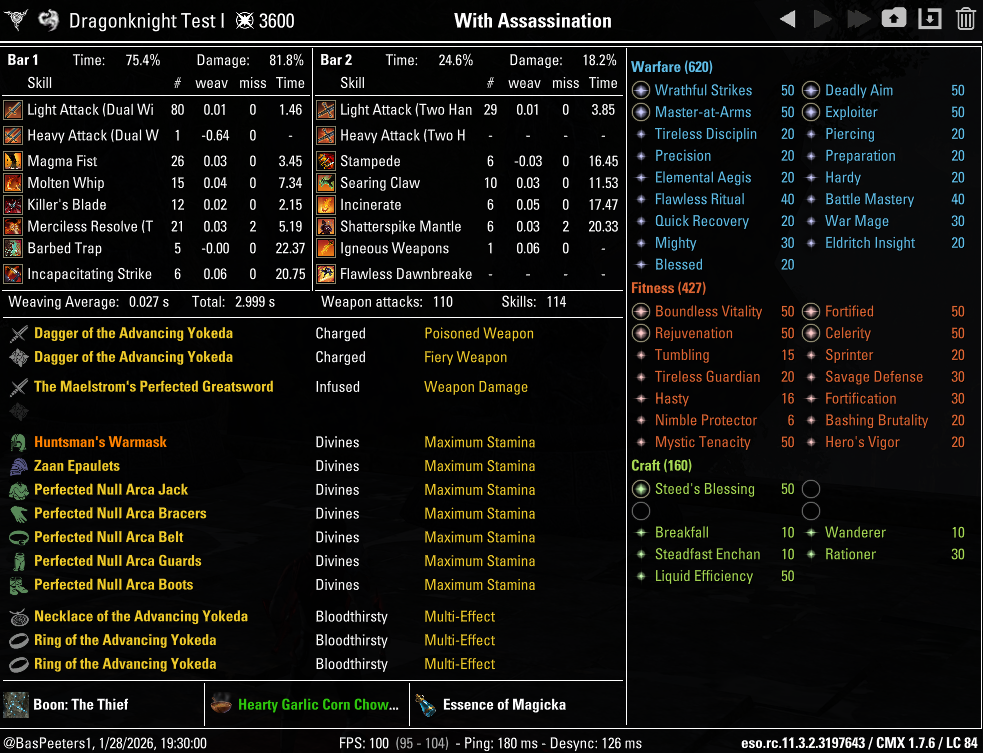The image size is (983, 753).
Task: Click the Essence of Magicka potion icon
Action: point(426,705)
